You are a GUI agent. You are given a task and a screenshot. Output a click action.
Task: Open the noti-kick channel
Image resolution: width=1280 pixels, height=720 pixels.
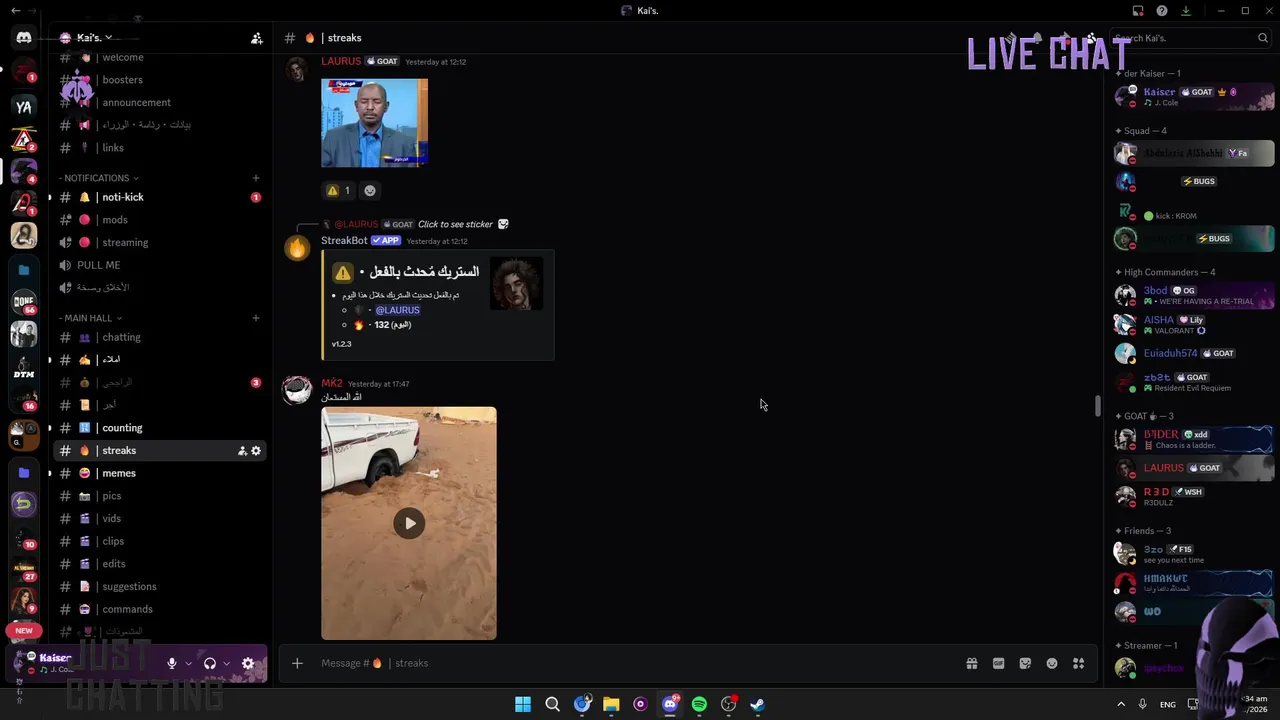point(160,198)
